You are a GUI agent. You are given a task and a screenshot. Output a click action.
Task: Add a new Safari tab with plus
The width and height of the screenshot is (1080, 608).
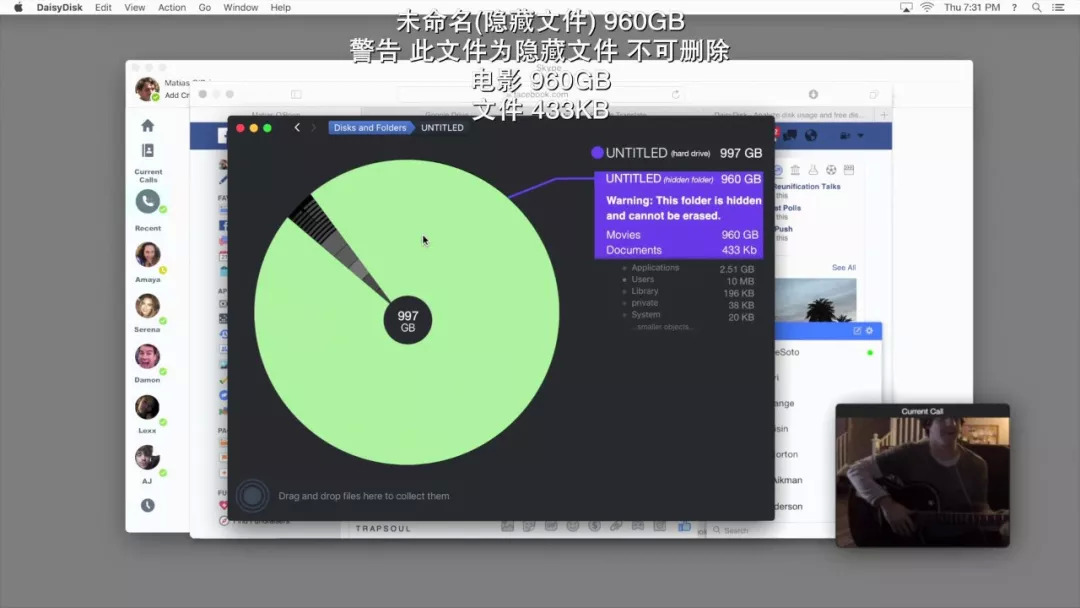tap(884, 115)
